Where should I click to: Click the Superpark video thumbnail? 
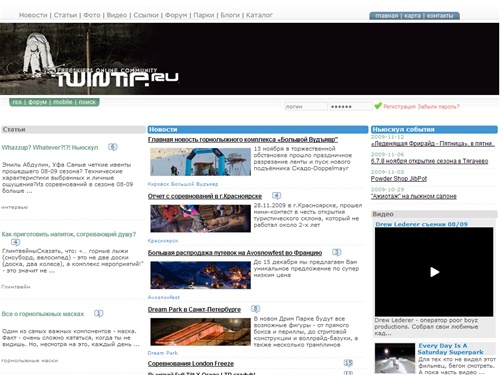click(x=395, y=358)
